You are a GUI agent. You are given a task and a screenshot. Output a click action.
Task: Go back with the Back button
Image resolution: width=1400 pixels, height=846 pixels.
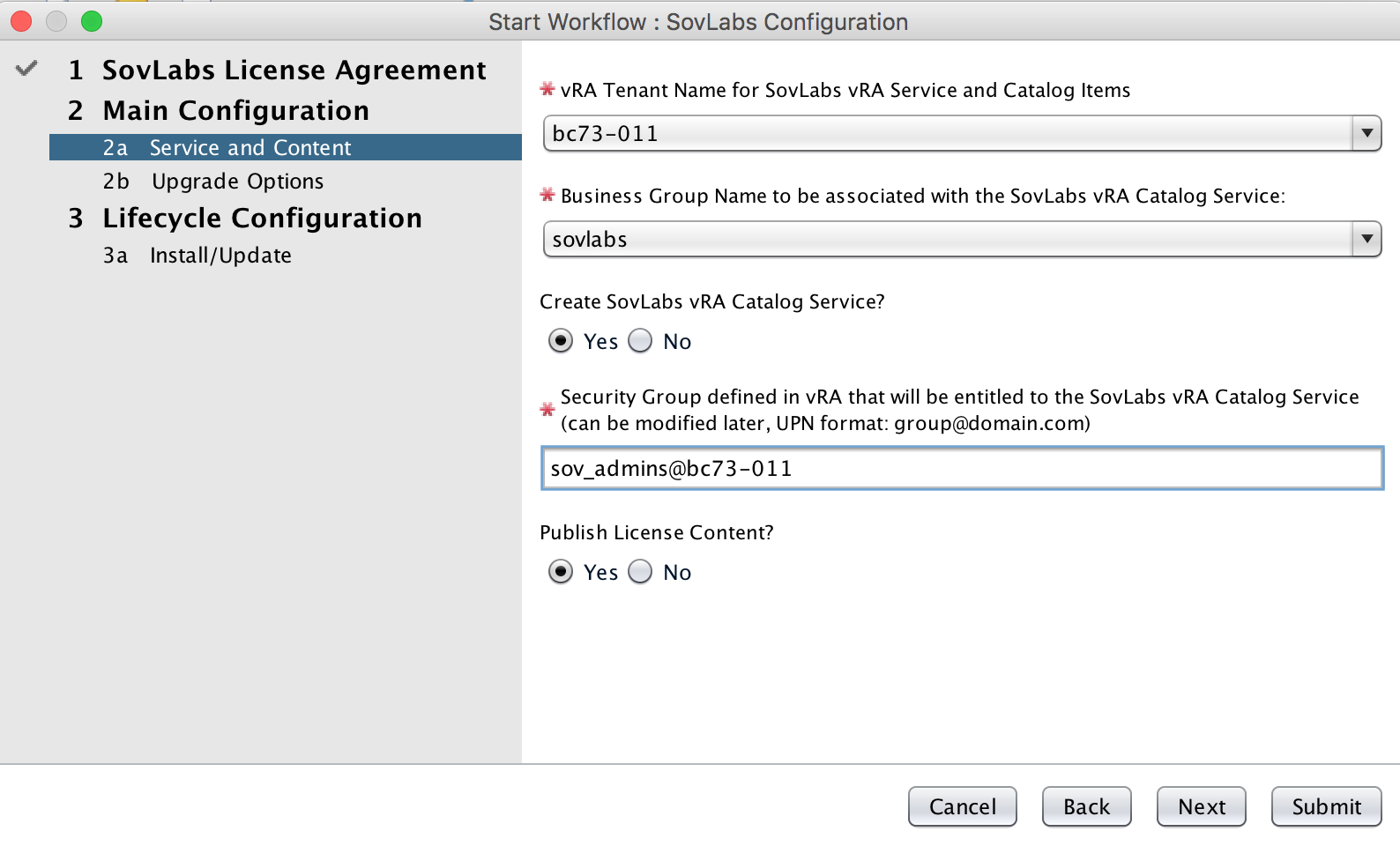click(1087, 806)
